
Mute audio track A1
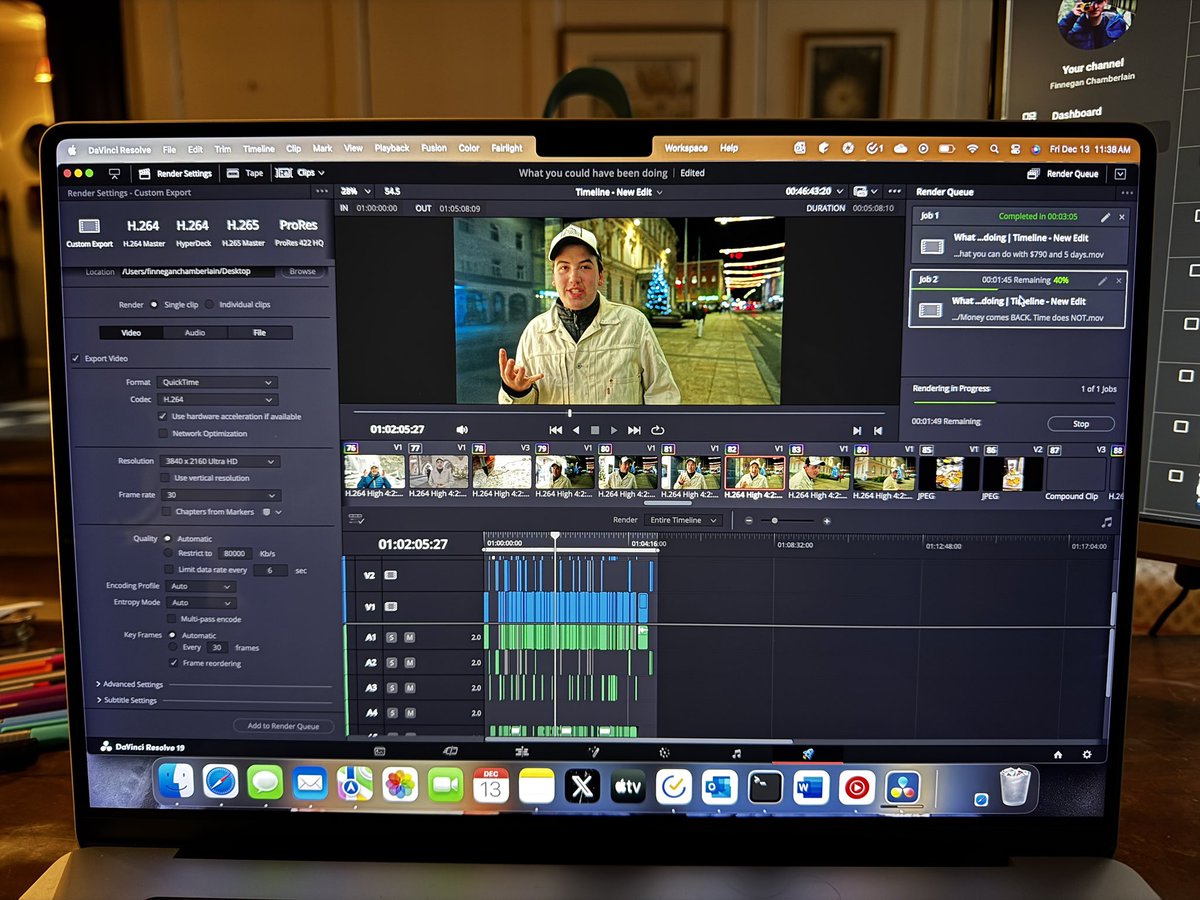(x=409, y=637)
